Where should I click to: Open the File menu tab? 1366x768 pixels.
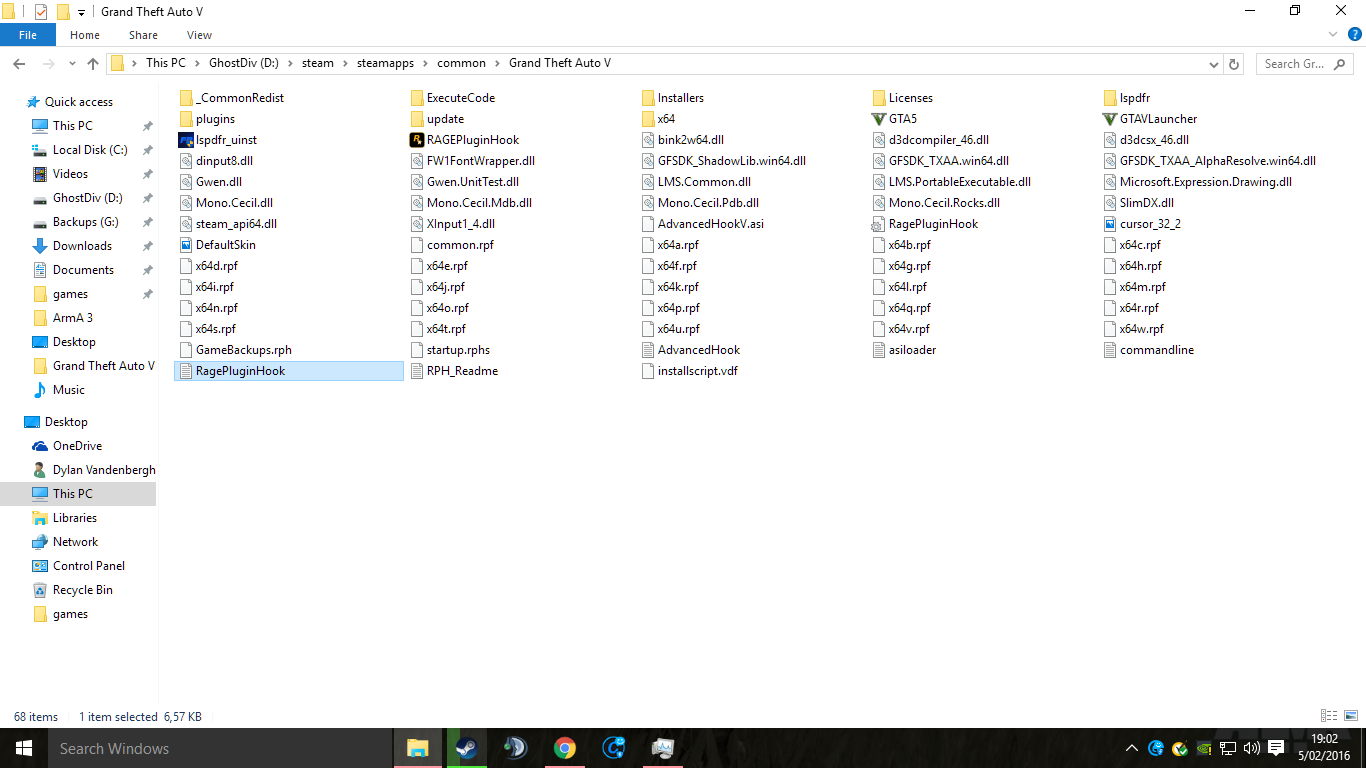tap(28, 35)
